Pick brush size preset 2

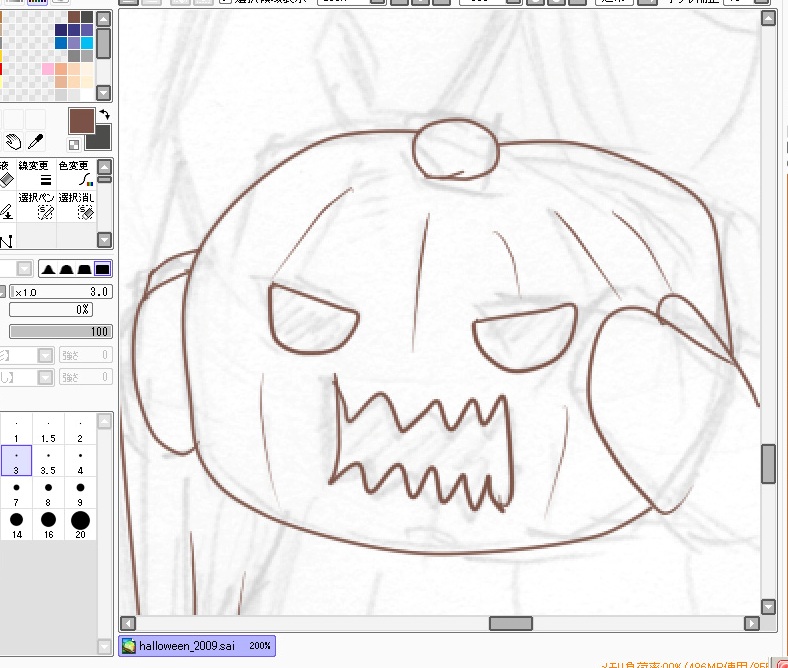80,429
